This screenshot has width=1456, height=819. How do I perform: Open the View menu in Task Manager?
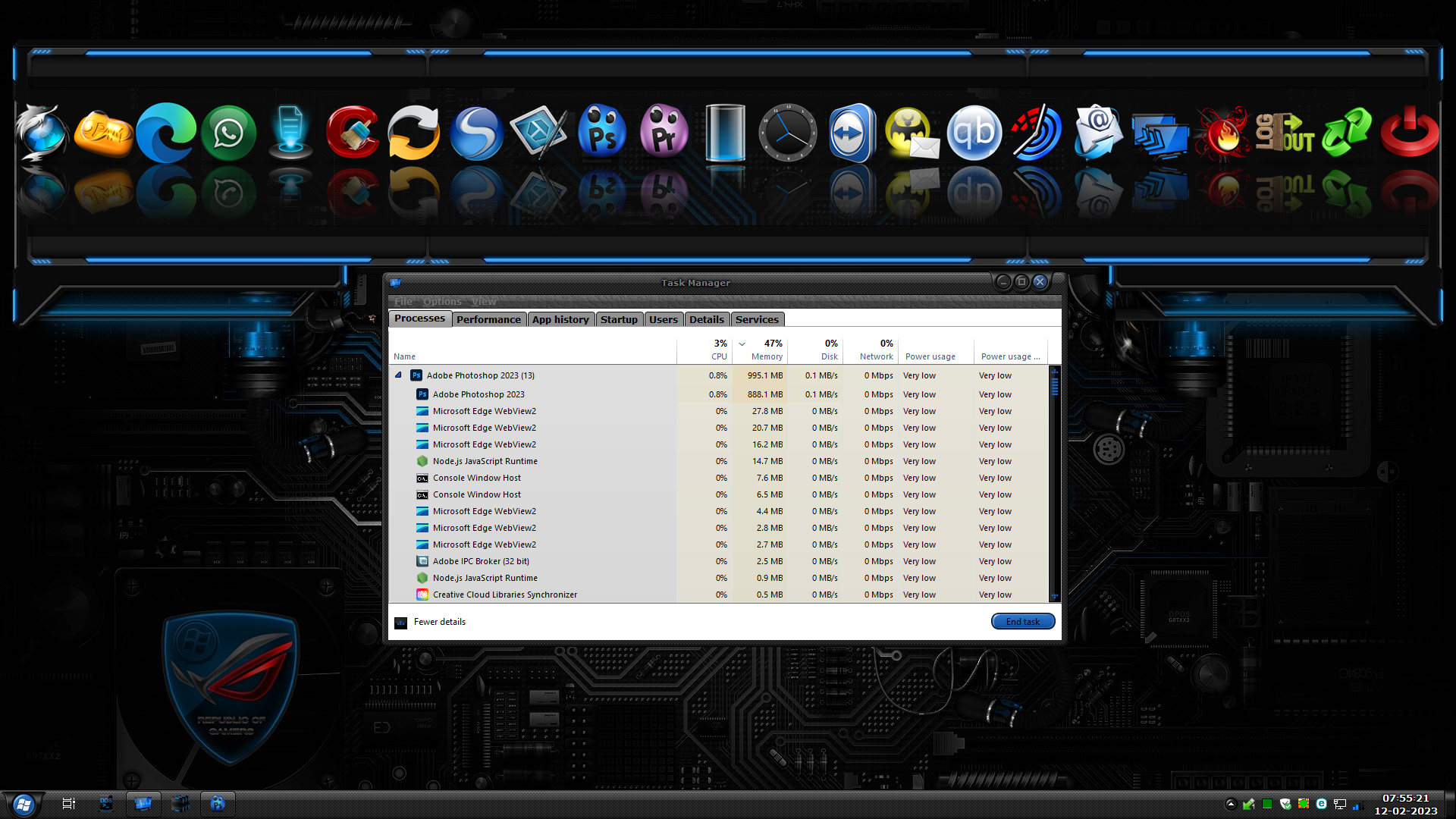484,302
